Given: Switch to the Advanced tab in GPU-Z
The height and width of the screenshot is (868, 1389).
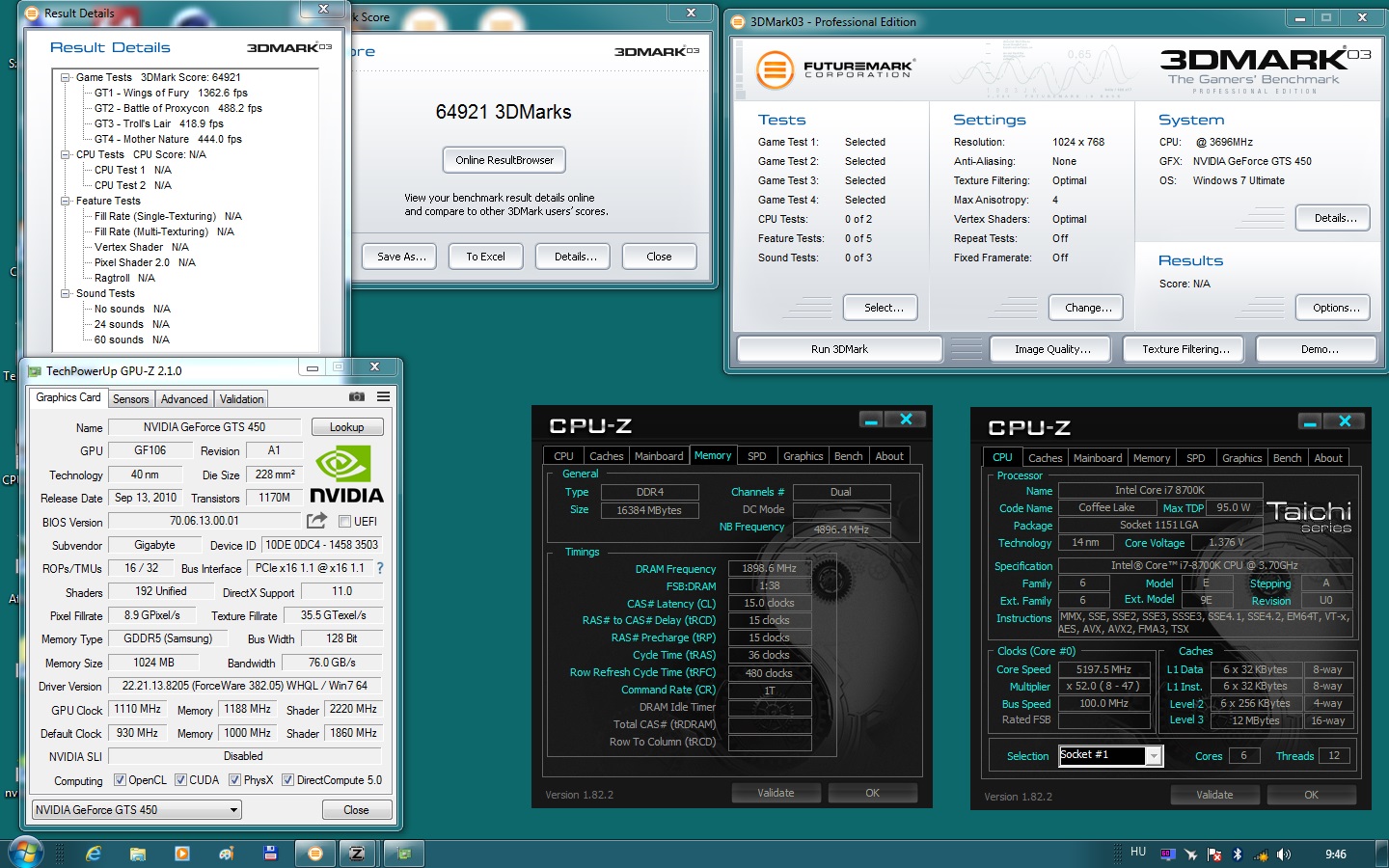Looking at the screenshot, I should click(184, 399).
